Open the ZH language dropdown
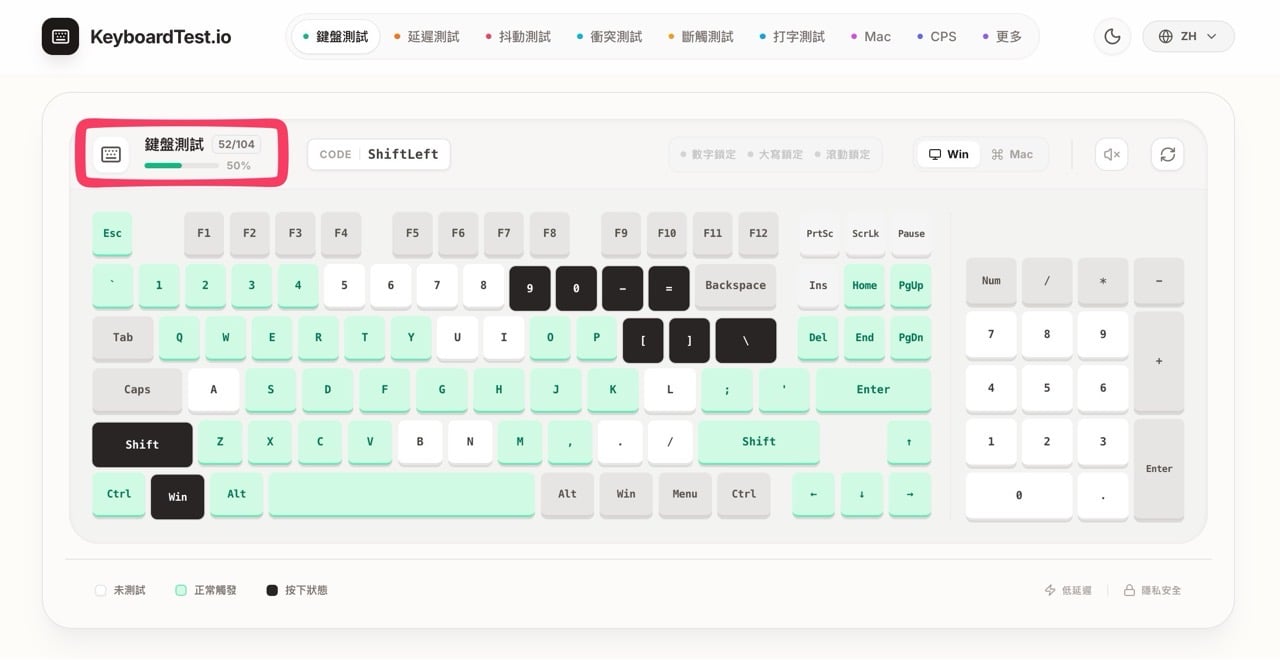 1188,36
